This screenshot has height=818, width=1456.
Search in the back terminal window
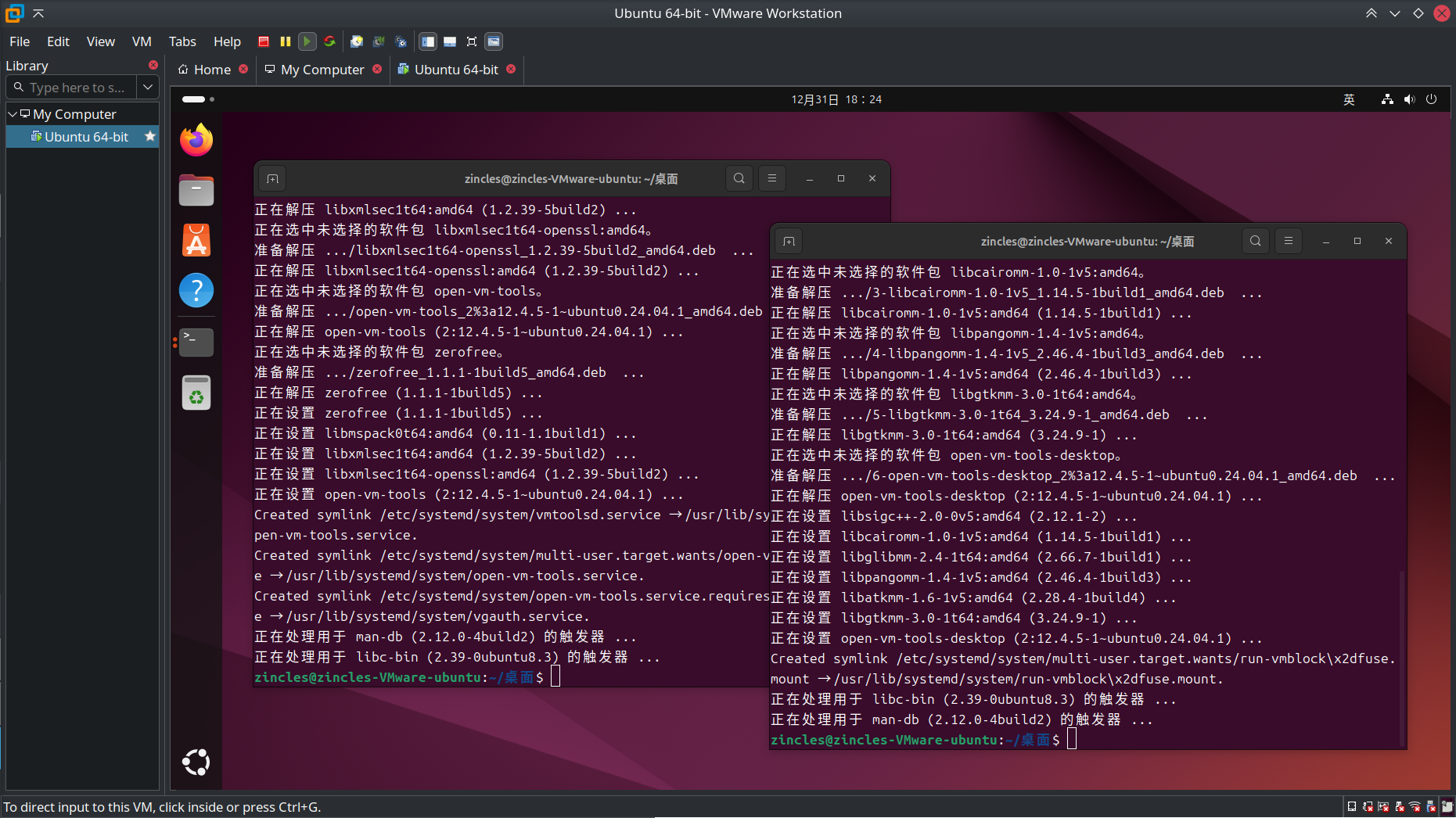[739, 178]
